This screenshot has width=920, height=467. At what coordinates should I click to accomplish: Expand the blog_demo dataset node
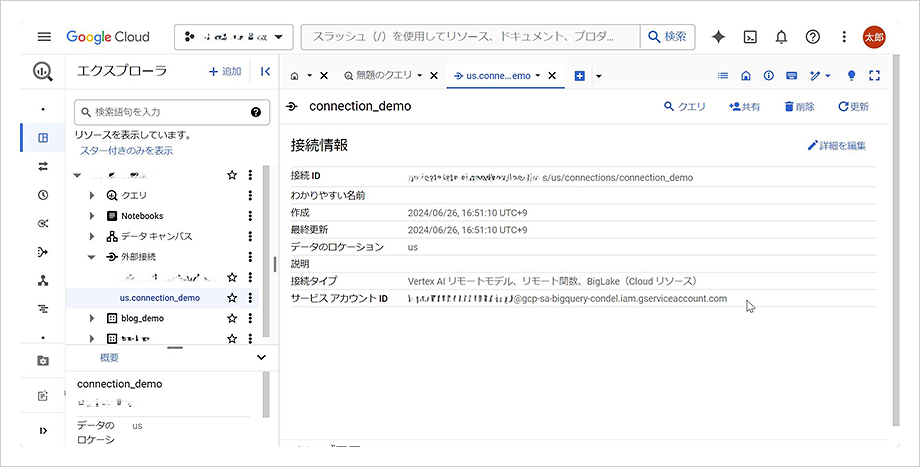click(92, 318)
